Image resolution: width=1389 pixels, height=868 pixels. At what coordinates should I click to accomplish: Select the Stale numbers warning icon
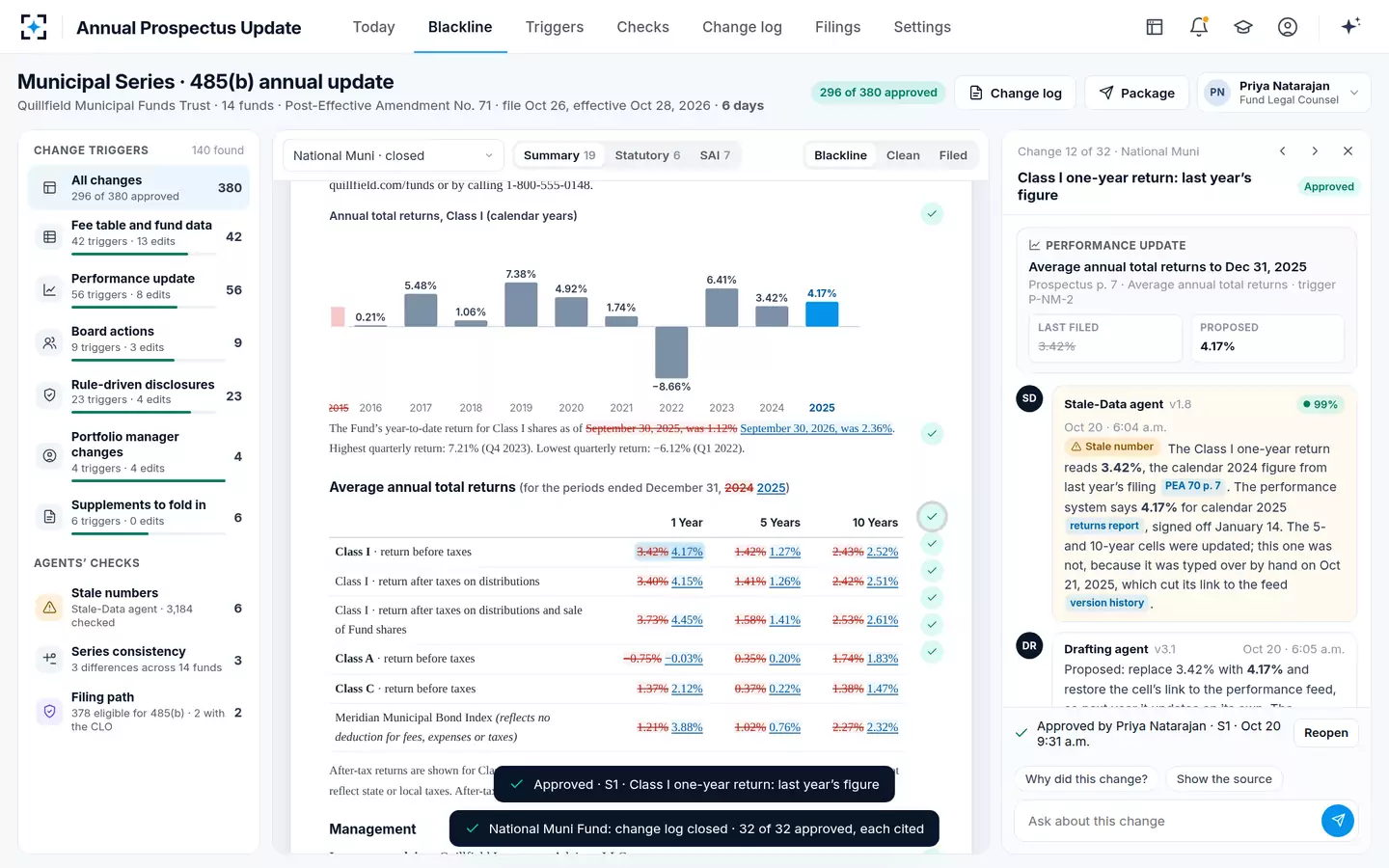pos(49,608)
